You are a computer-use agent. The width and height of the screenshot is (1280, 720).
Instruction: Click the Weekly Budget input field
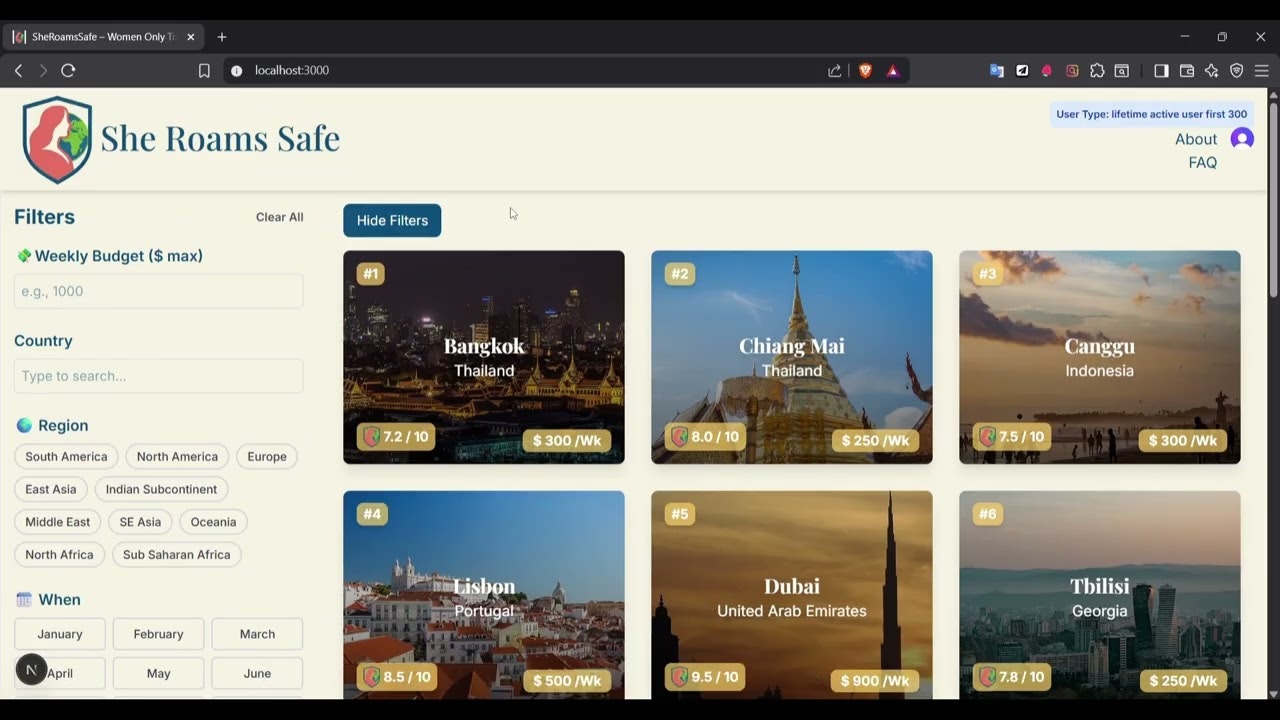(x=158, y=290)
